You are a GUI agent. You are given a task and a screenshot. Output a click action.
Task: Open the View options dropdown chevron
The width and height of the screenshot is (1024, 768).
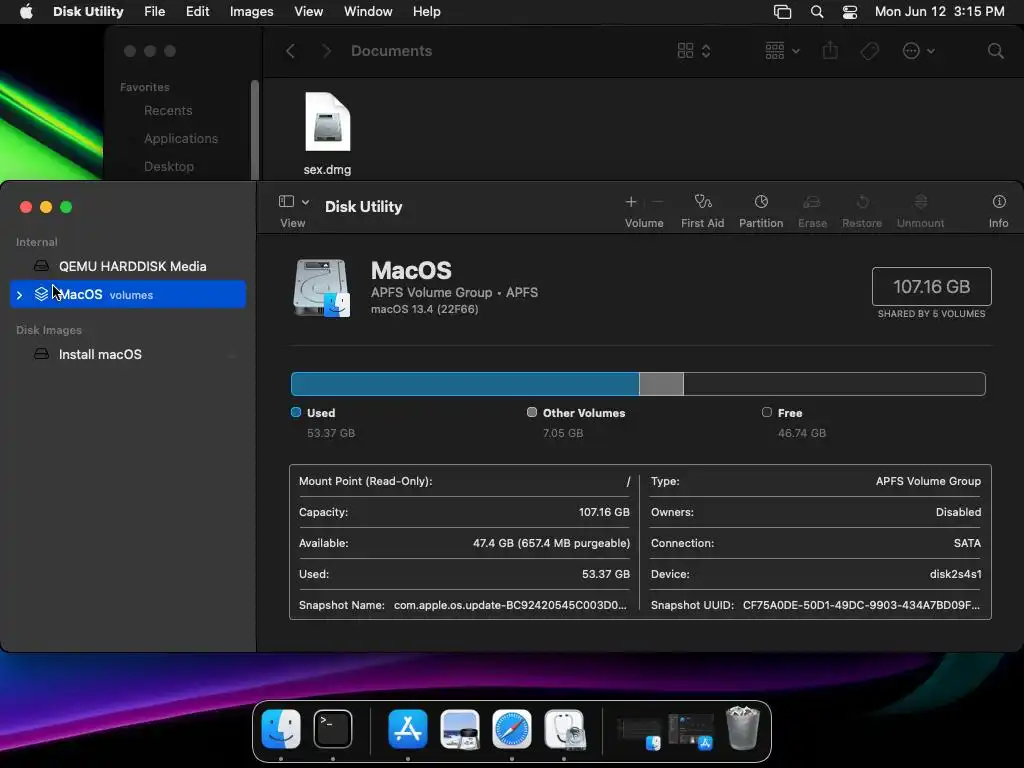pos(305,202)
